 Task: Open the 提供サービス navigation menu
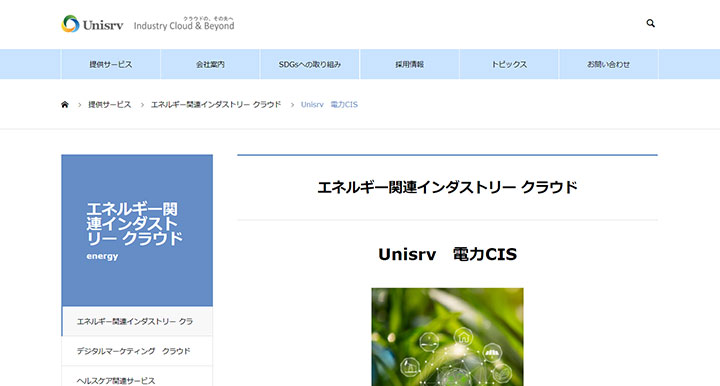[111, 64]
